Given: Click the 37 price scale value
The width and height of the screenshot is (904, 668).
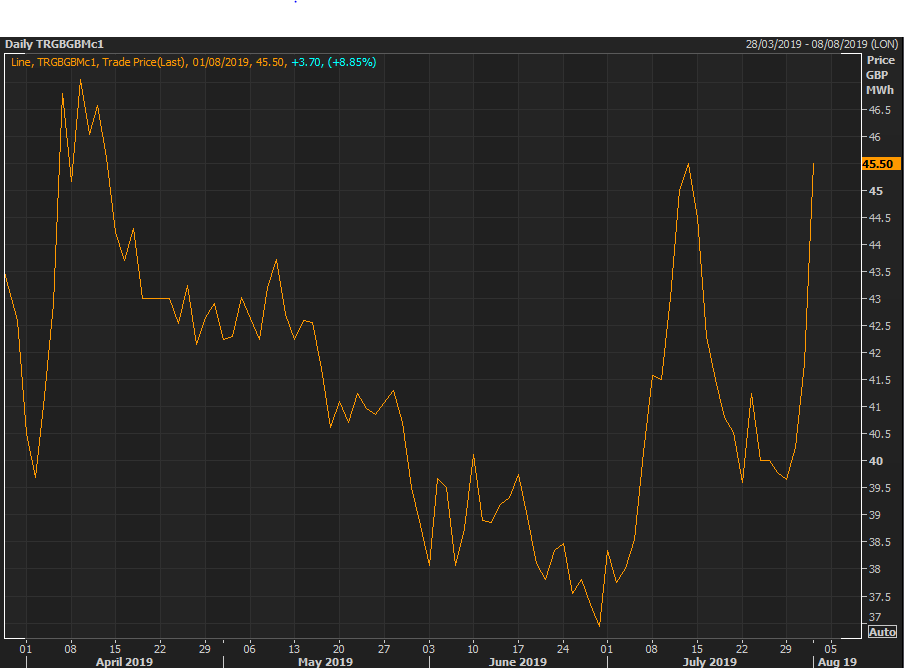Looking at the screenshot, I should coord(871,614).
